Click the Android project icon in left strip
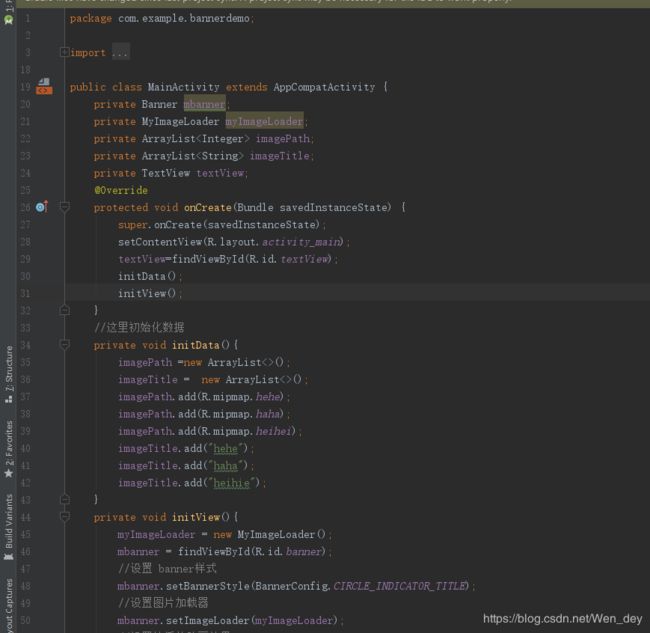Viewport: 650px width, 633px height. pyautogui.click(x=8, y=19)
